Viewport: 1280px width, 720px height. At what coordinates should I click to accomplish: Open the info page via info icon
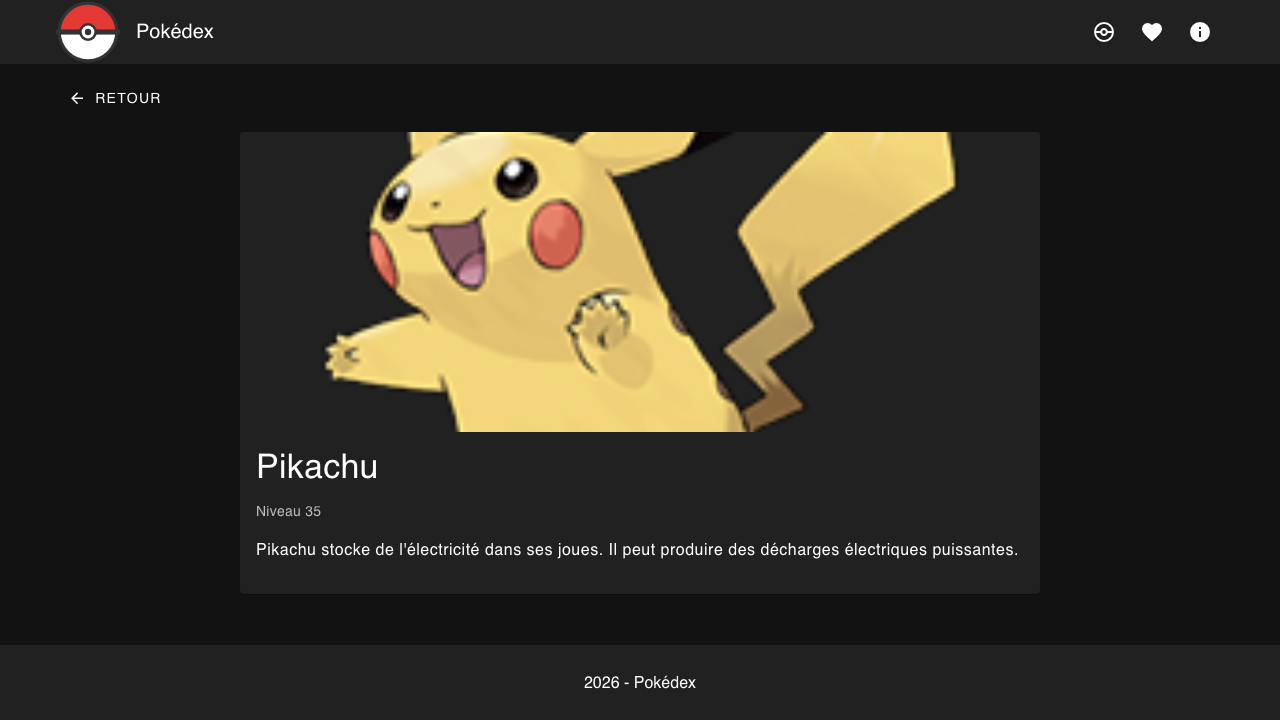[1200, 32]
